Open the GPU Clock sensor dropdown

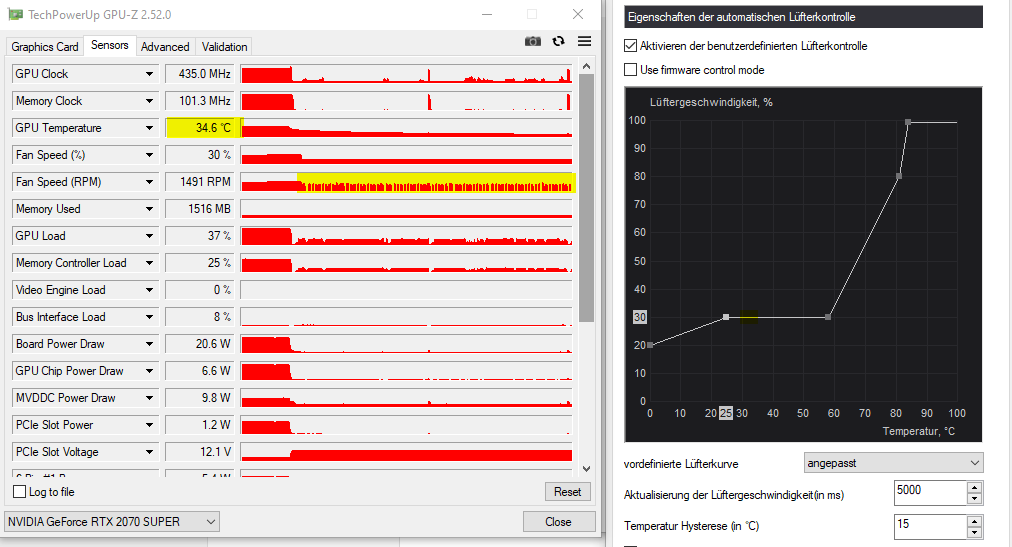[x=149, y=74]
